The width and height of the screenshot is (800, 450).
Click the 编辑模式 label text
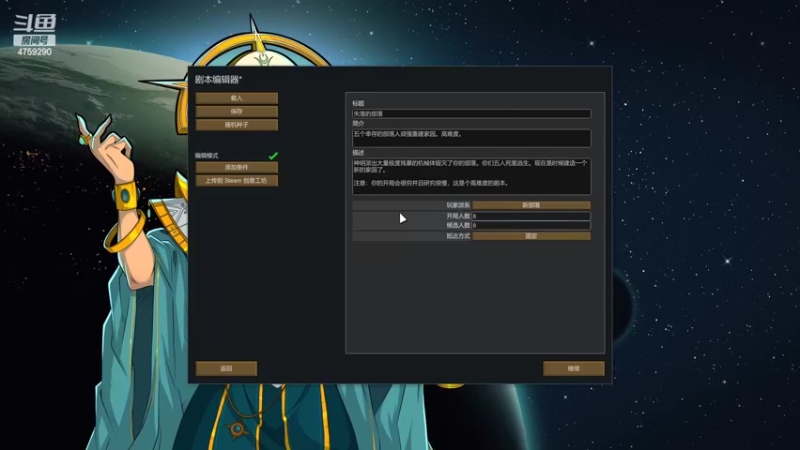tap(207, 156)
